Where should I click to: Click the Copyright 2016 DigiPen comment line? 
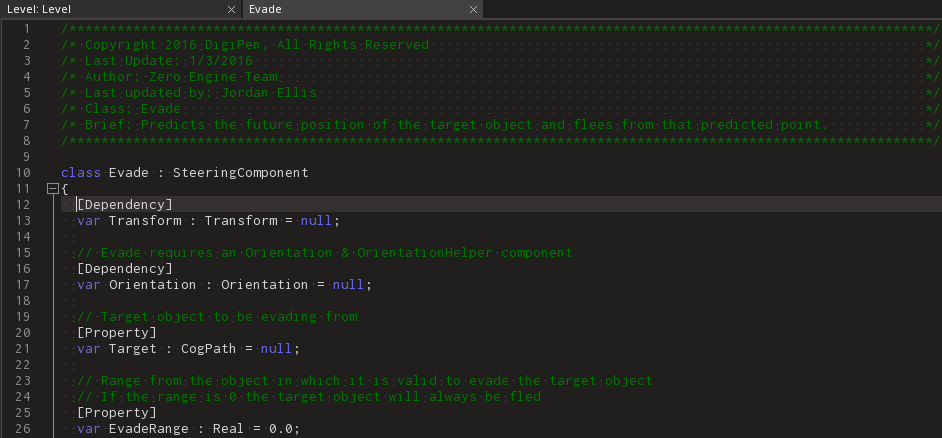[245, 45]
